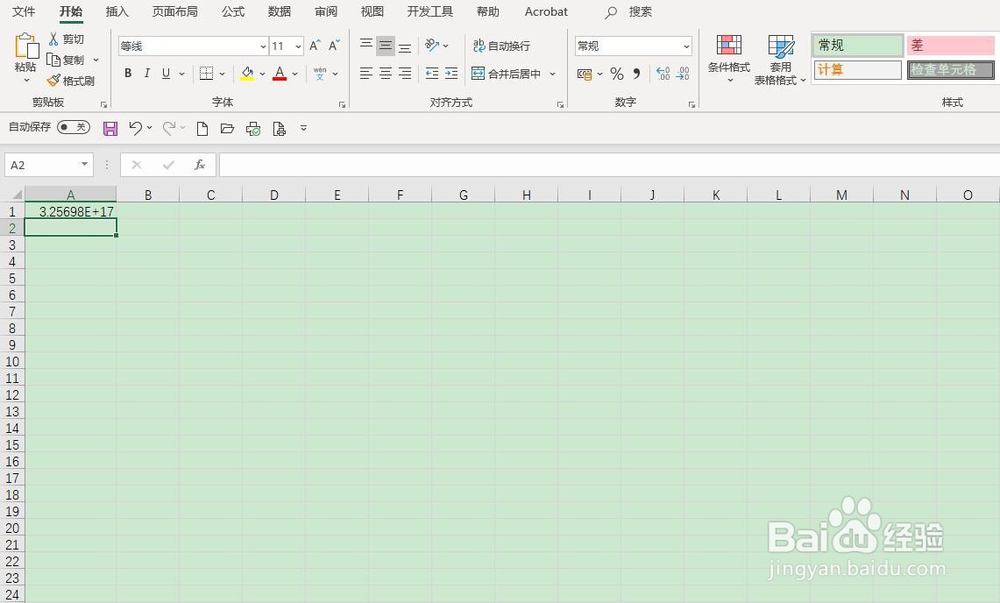Increase font size with A^ icon
1000x603 pixels.
(314, 46)
